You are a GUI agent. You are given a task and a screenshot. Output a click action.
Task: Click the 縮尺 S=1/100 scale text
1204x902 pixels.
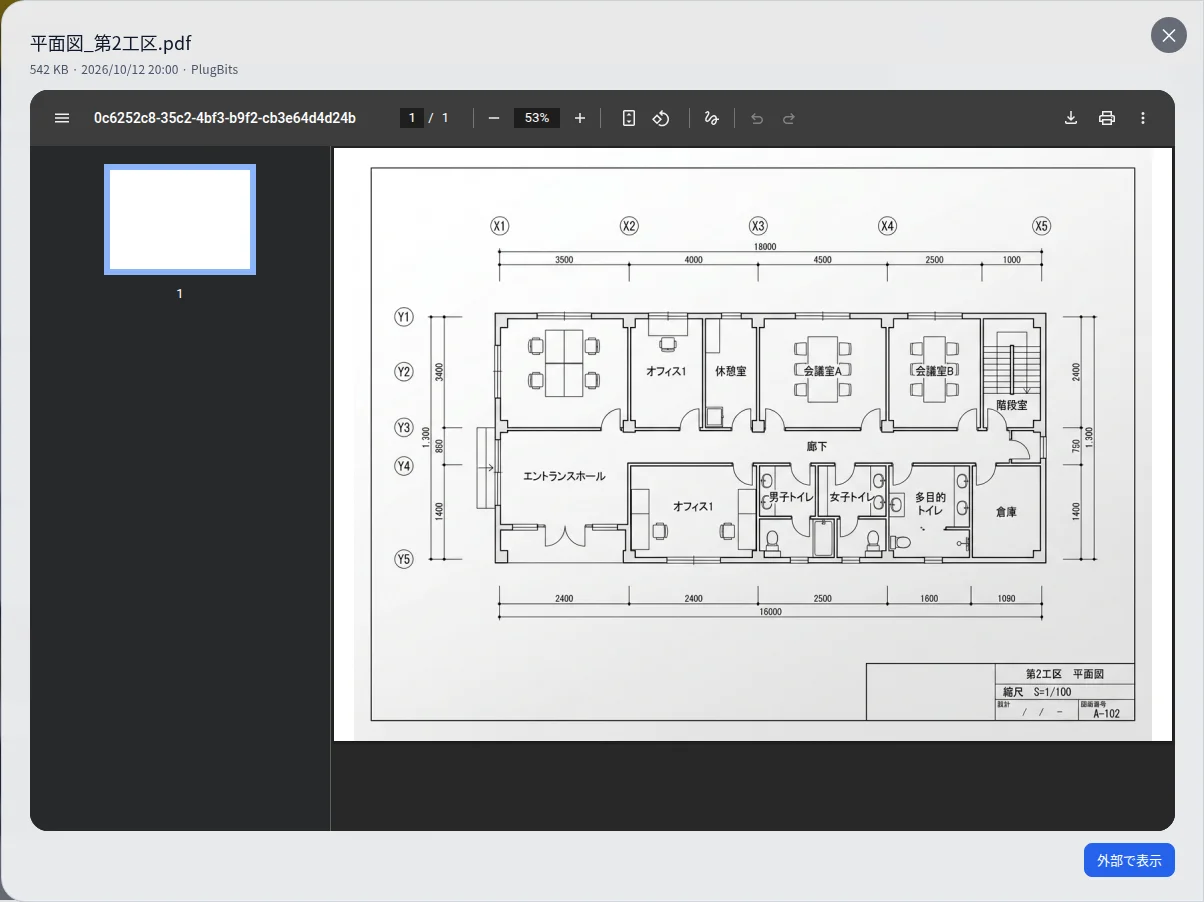click(x=1037, y=692)
